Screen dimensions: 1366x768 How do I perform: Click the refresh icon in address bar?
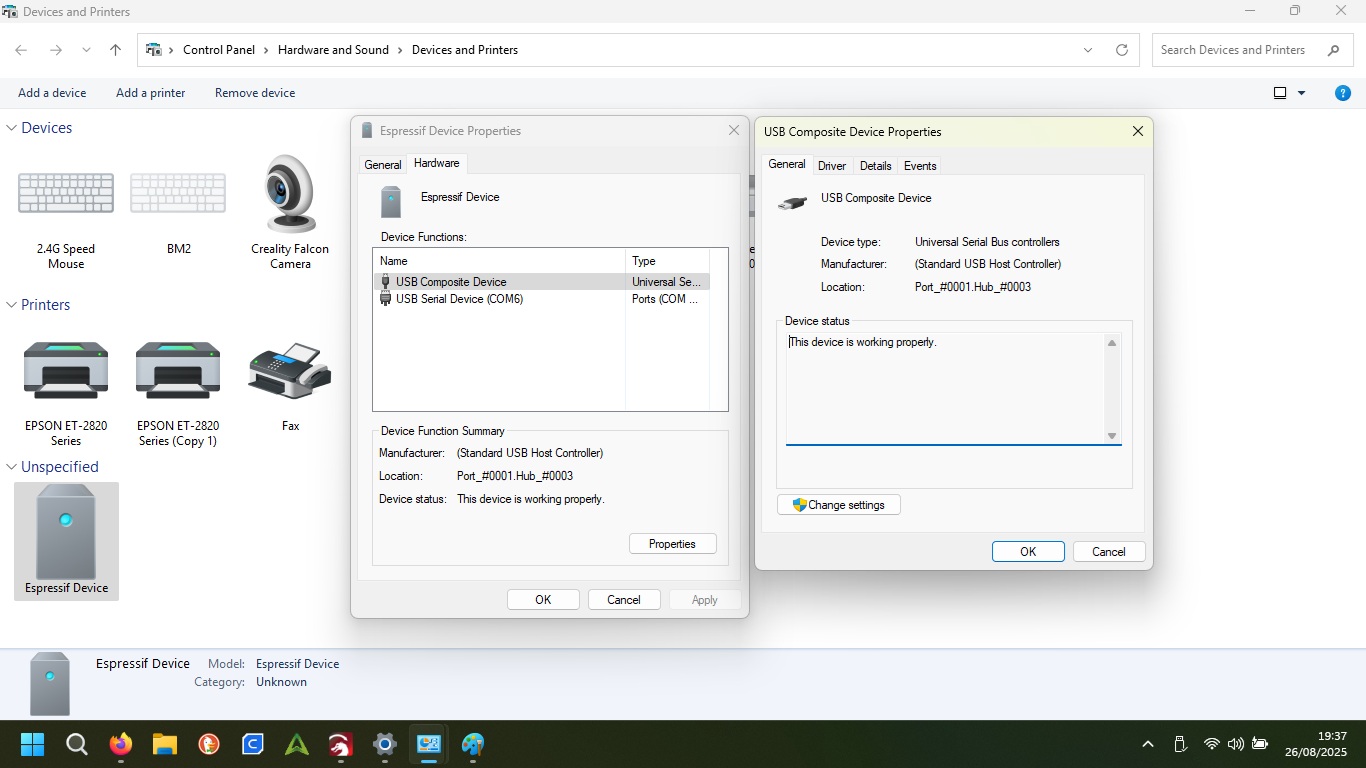(1122, 50)
